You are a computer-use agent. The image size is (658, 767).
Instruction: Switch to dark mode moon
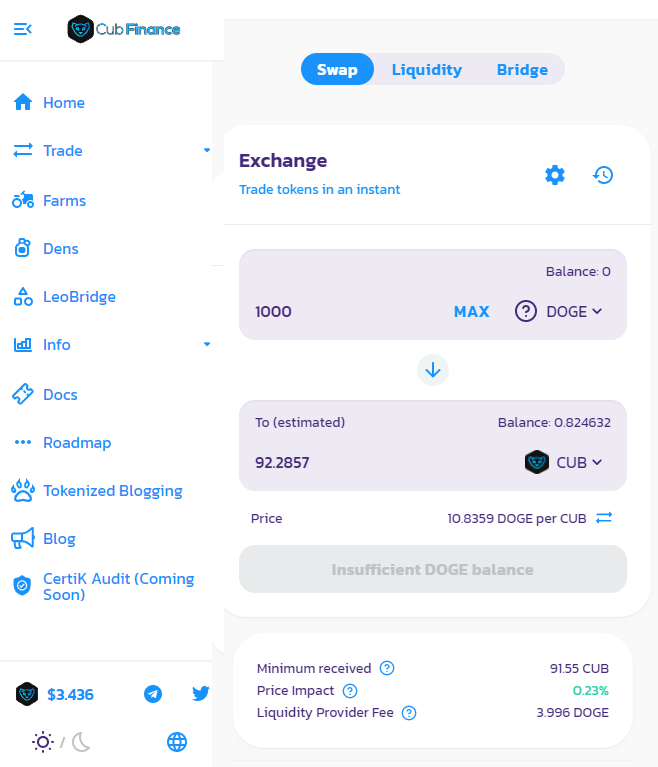tap(81, 742)
